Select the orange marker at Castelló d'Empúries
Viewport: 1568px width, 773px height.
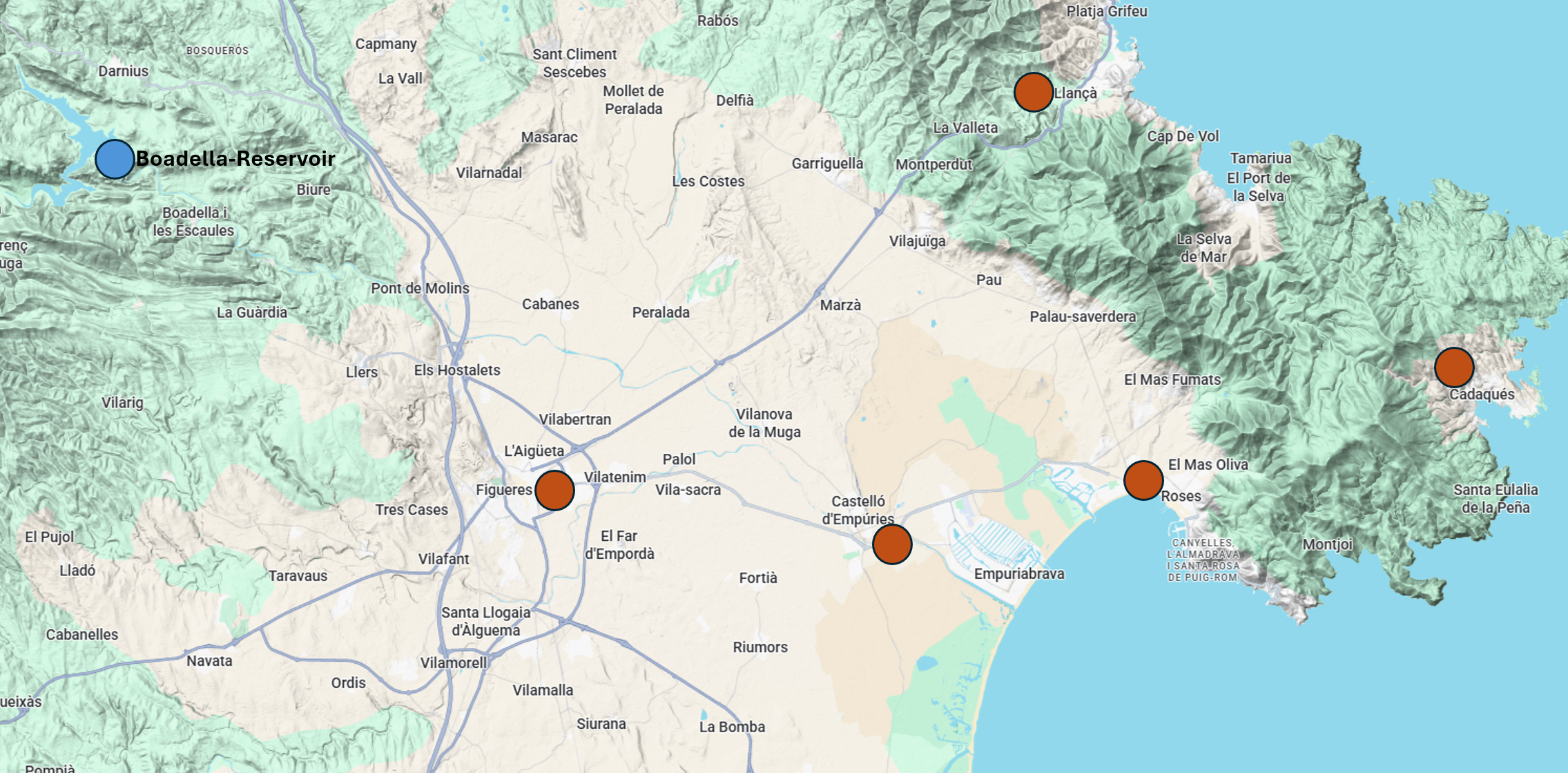click(892, 544)
